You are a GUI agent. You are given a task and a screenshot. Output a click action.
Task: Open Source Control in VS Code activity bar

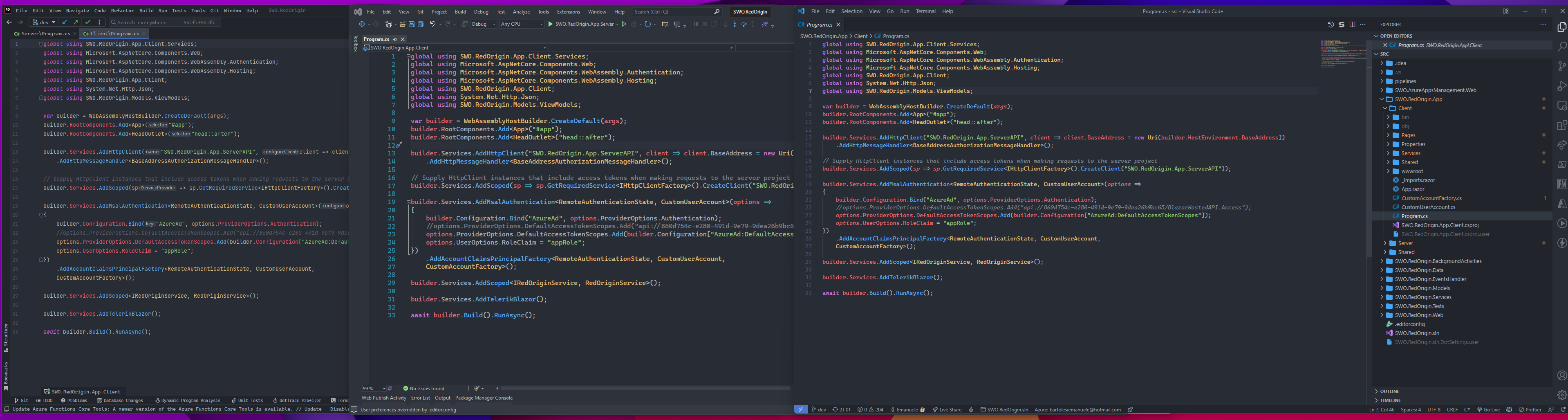1561,66
